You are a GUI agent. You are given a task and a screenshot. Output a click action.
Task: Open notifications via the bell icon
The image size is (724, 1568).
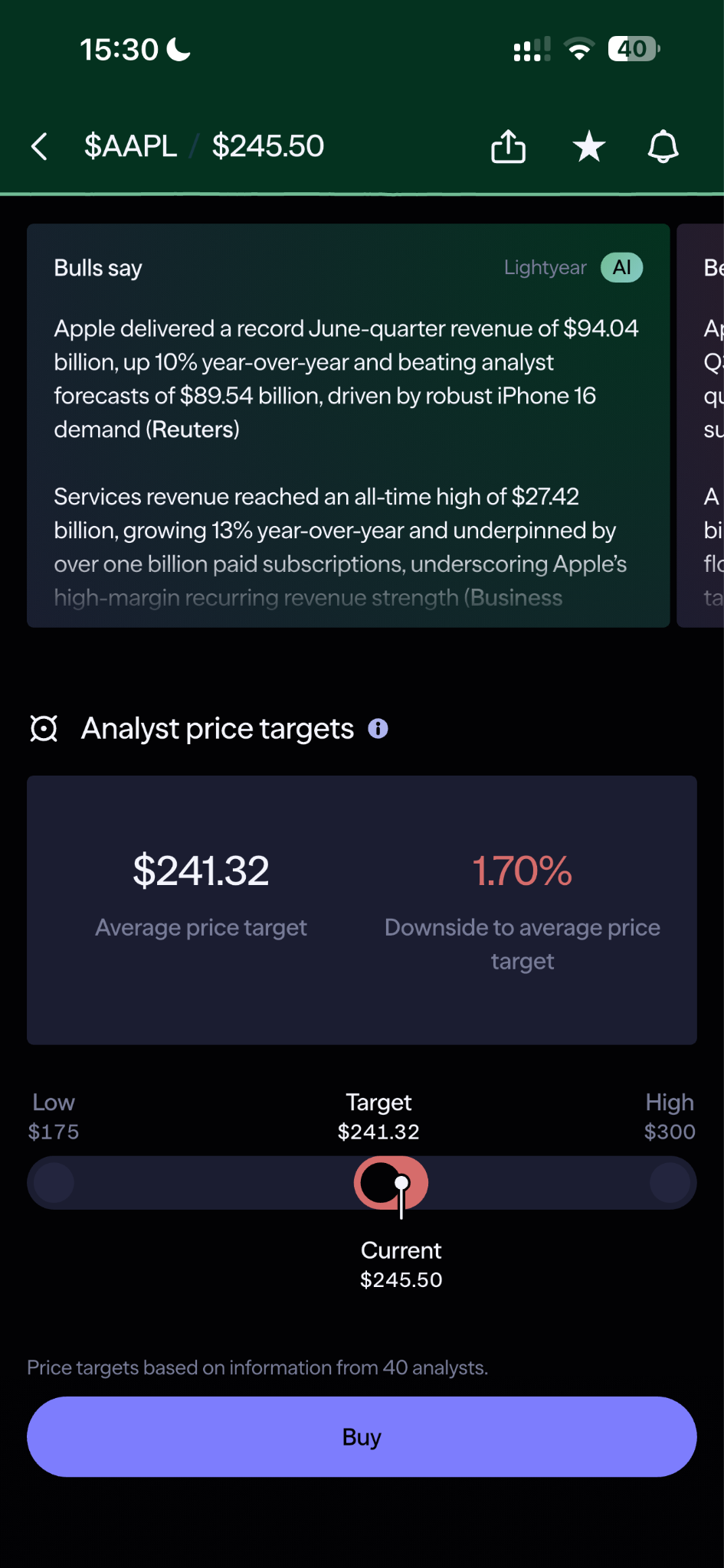pyautogui.click(x=663, y=146)
